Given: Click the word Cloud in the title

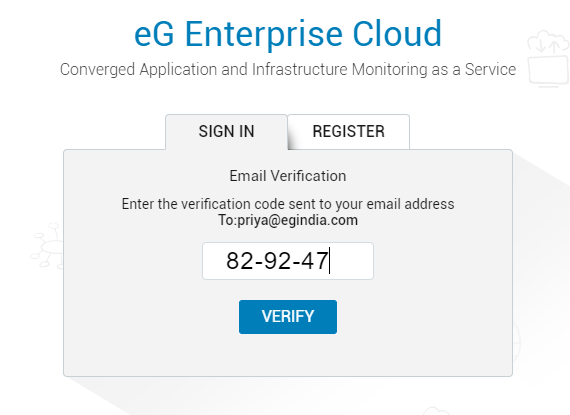Looking at the screenshot, I should [397, 34].
